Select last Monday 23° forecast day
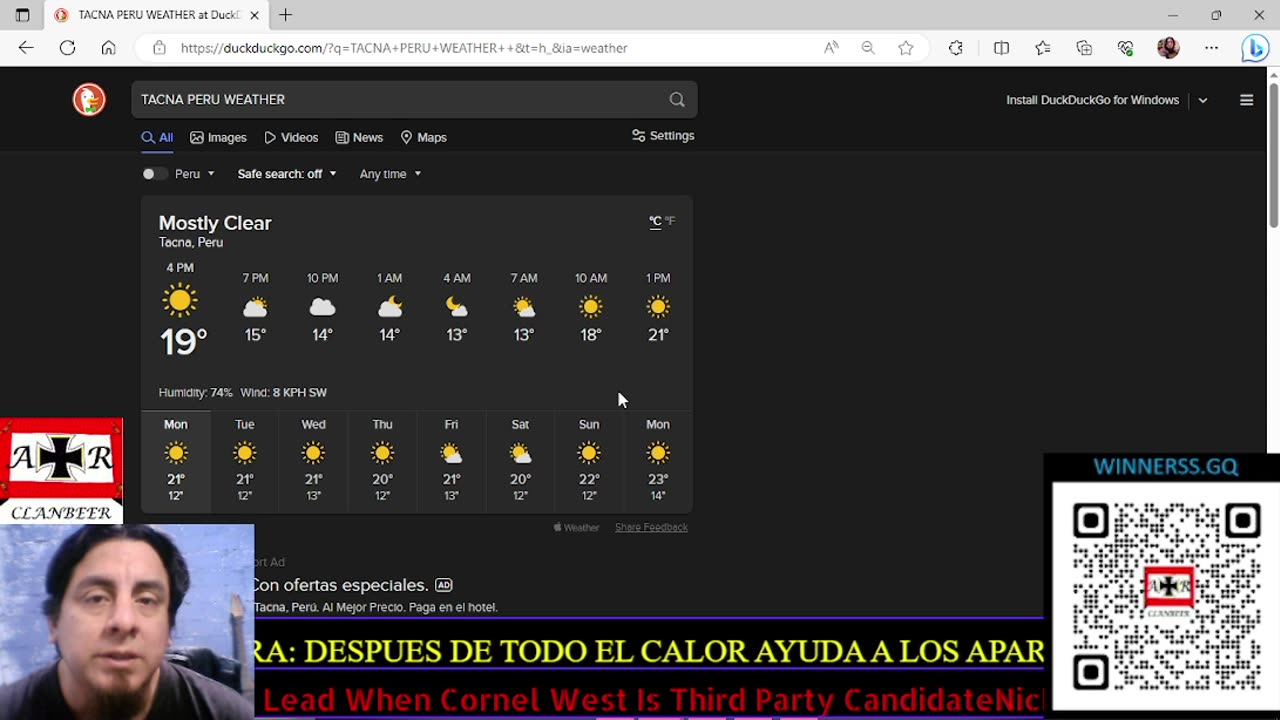Screen dimensions: 1280x720 pos(658,460)
